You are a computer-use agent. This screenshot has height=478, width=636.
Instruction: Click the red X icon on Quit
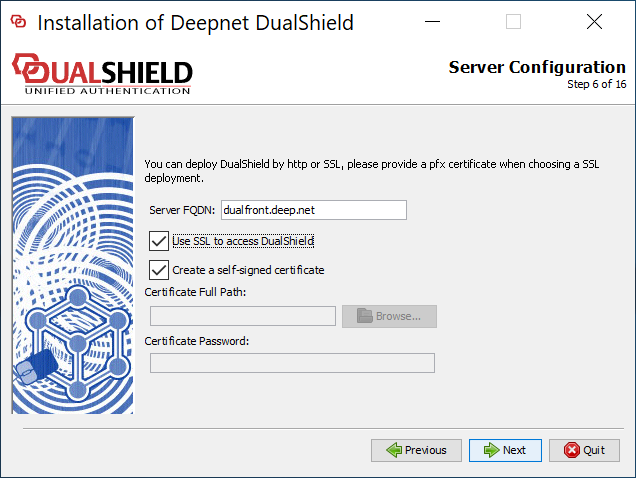572,450
